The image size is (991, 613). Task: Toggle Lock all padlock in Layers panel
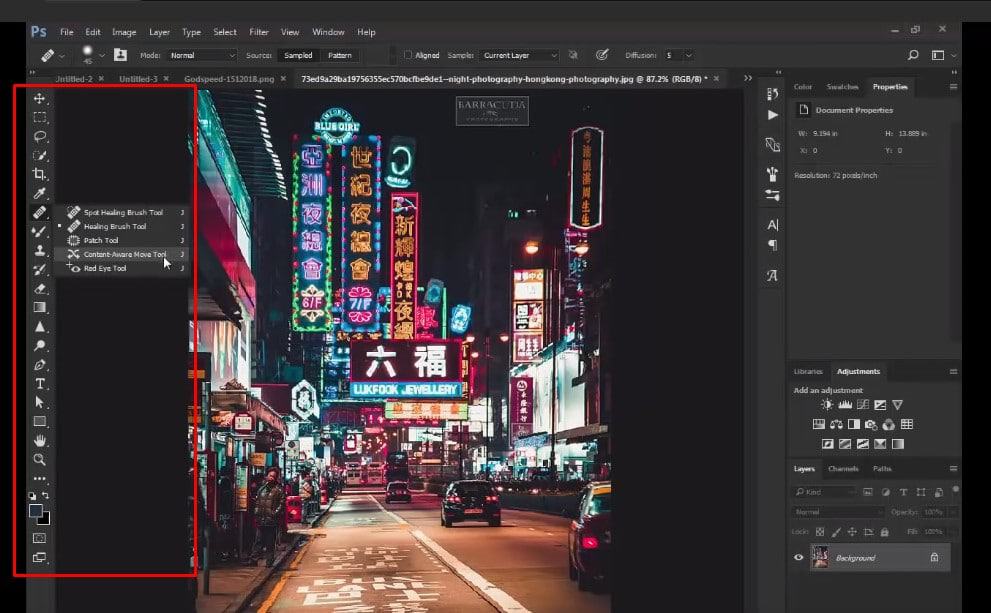tap(884, 532)
